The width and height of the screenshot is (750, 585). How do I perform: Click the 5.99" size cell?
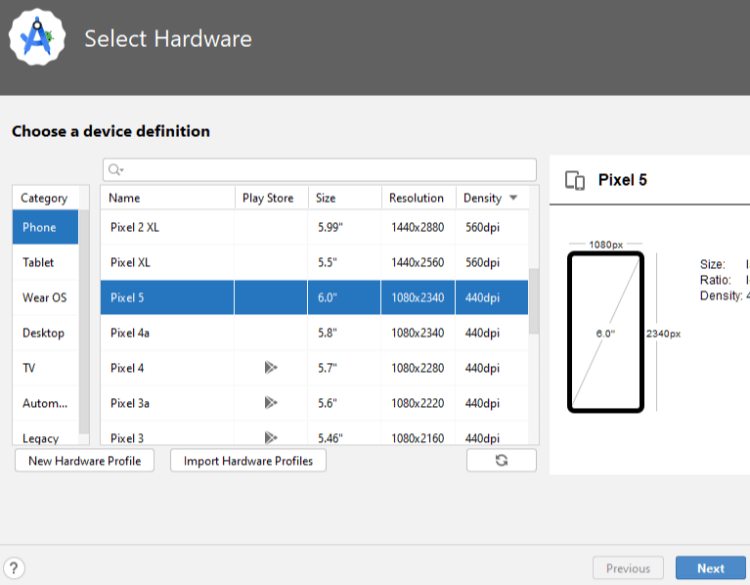(x=344, y=227)
